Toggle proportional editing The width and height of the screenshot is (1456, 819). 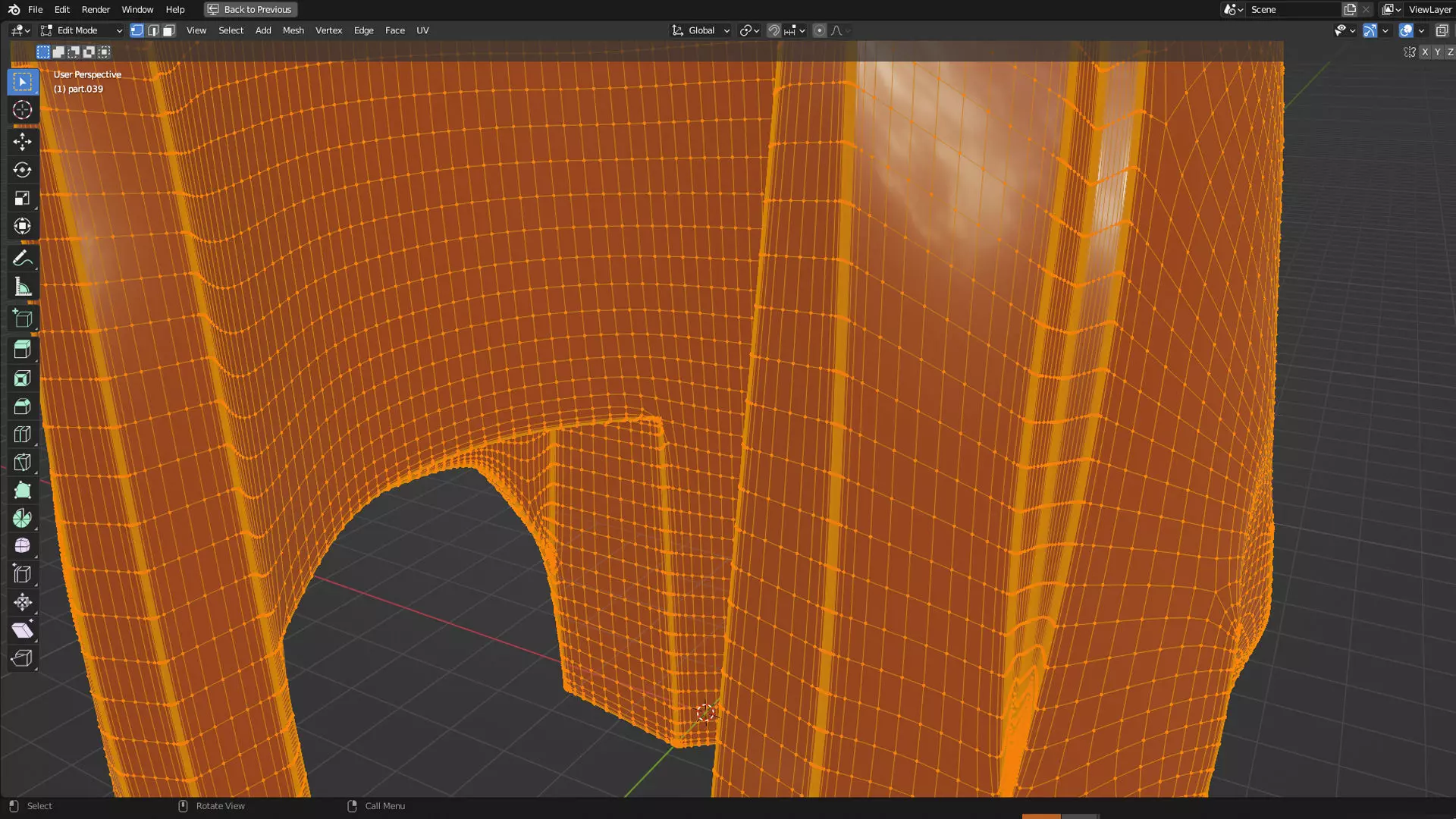pyautogui.click(x=819, y=30)
